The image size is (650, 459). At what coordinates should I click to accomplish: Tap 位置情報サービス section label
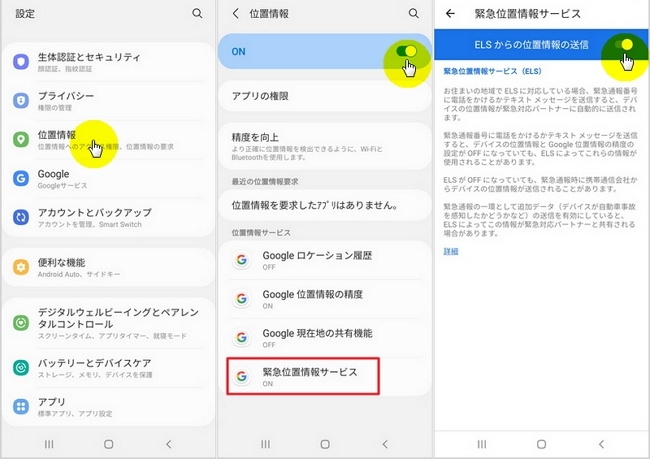(261, 233)
